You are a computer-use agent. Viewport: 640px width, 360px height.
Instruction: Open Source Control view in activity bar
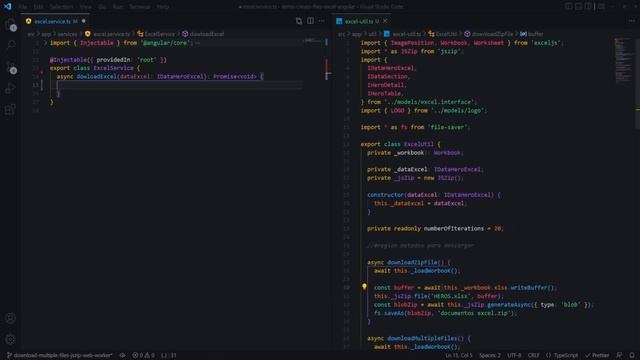coord(11,67)
